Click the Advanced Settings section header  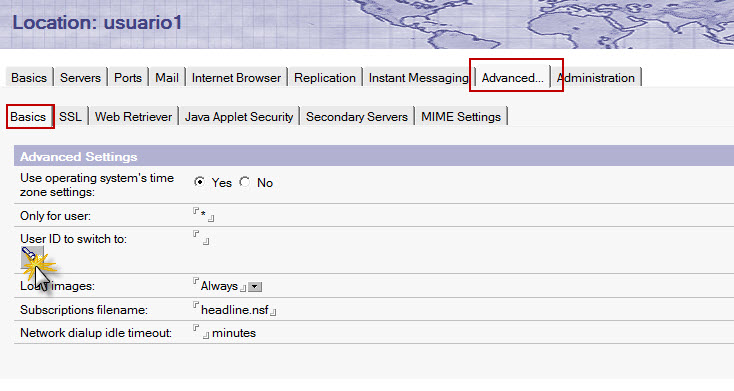(x=374, y=156)
